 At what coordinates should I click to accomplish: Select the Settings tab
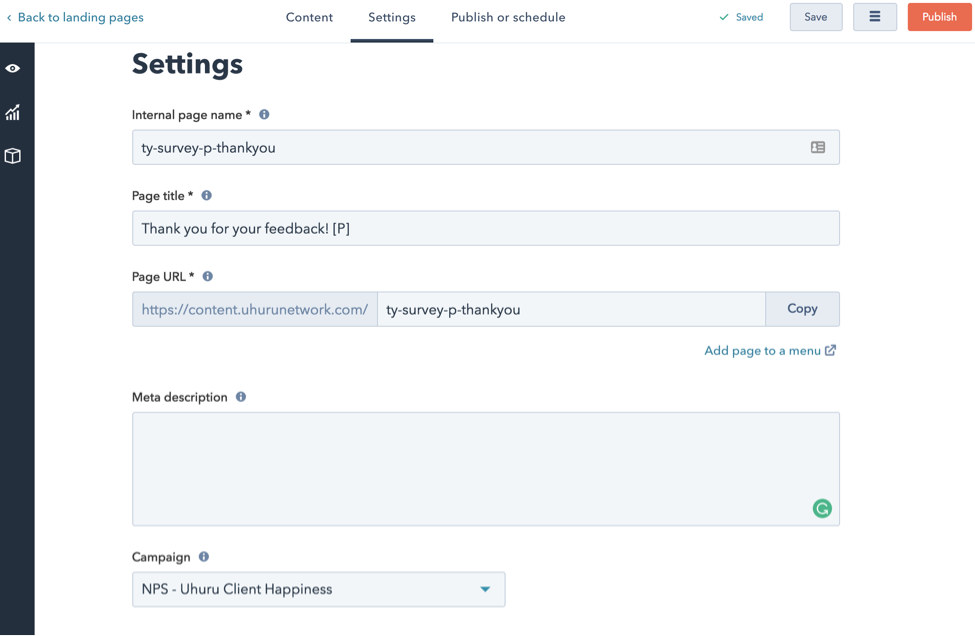tap(392, 17)
